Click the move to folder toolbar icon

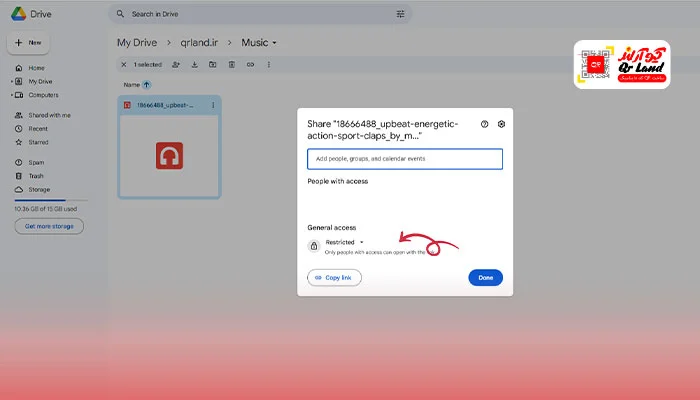tap(213, 65)
